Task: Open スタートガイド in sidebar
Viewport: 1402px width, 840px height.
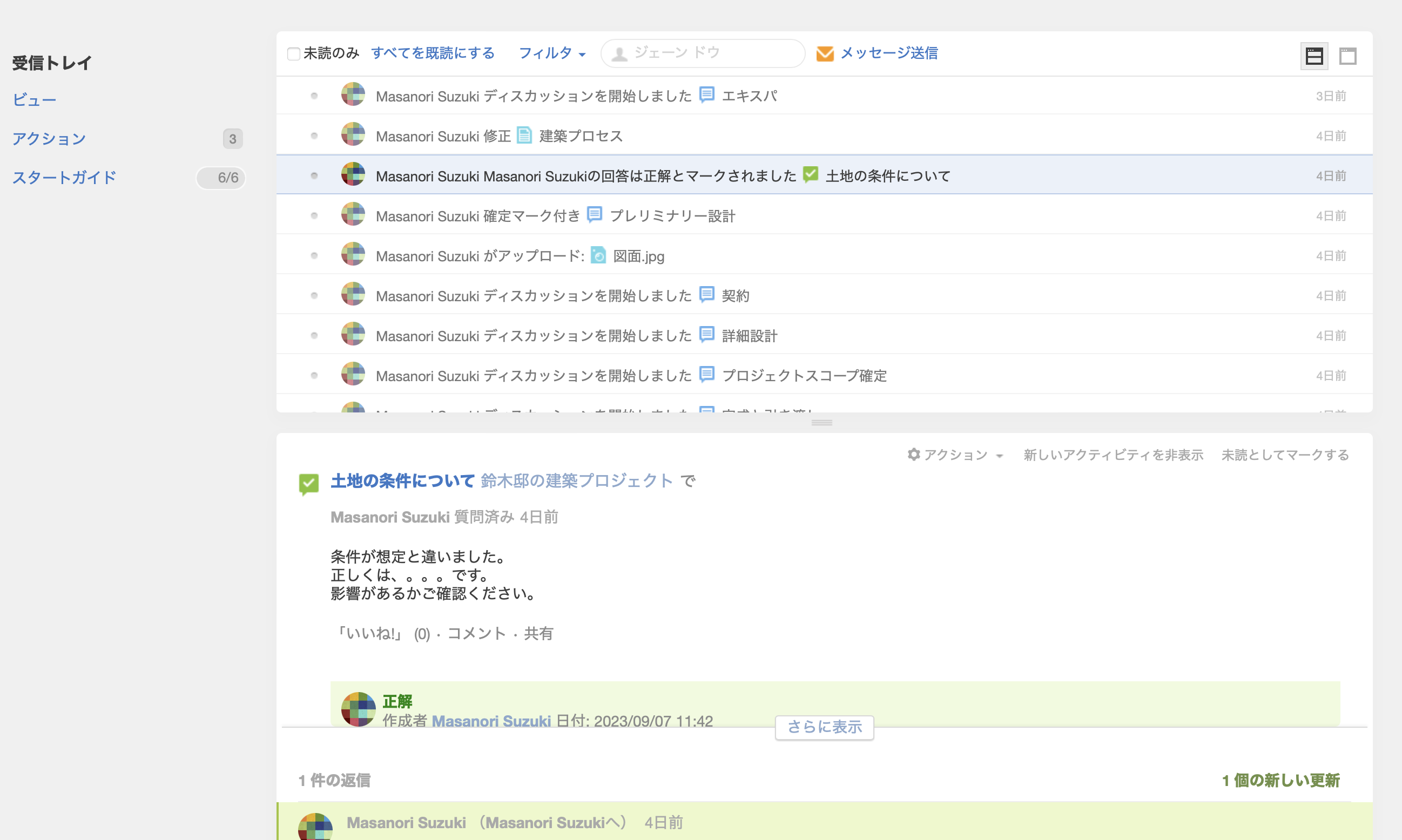Action: point(64,178)
